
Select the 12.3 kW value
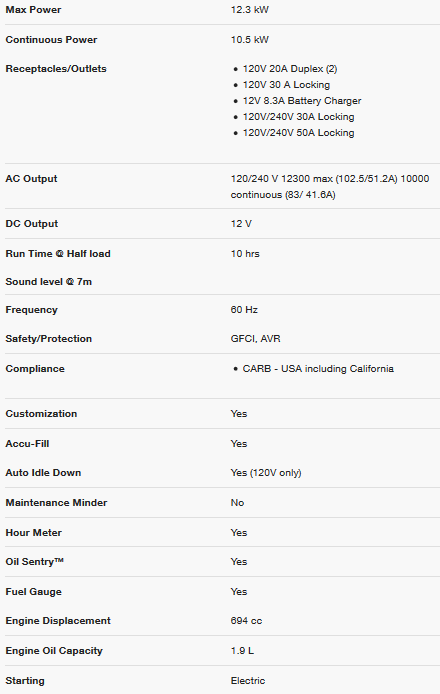(x=250, y=10)
